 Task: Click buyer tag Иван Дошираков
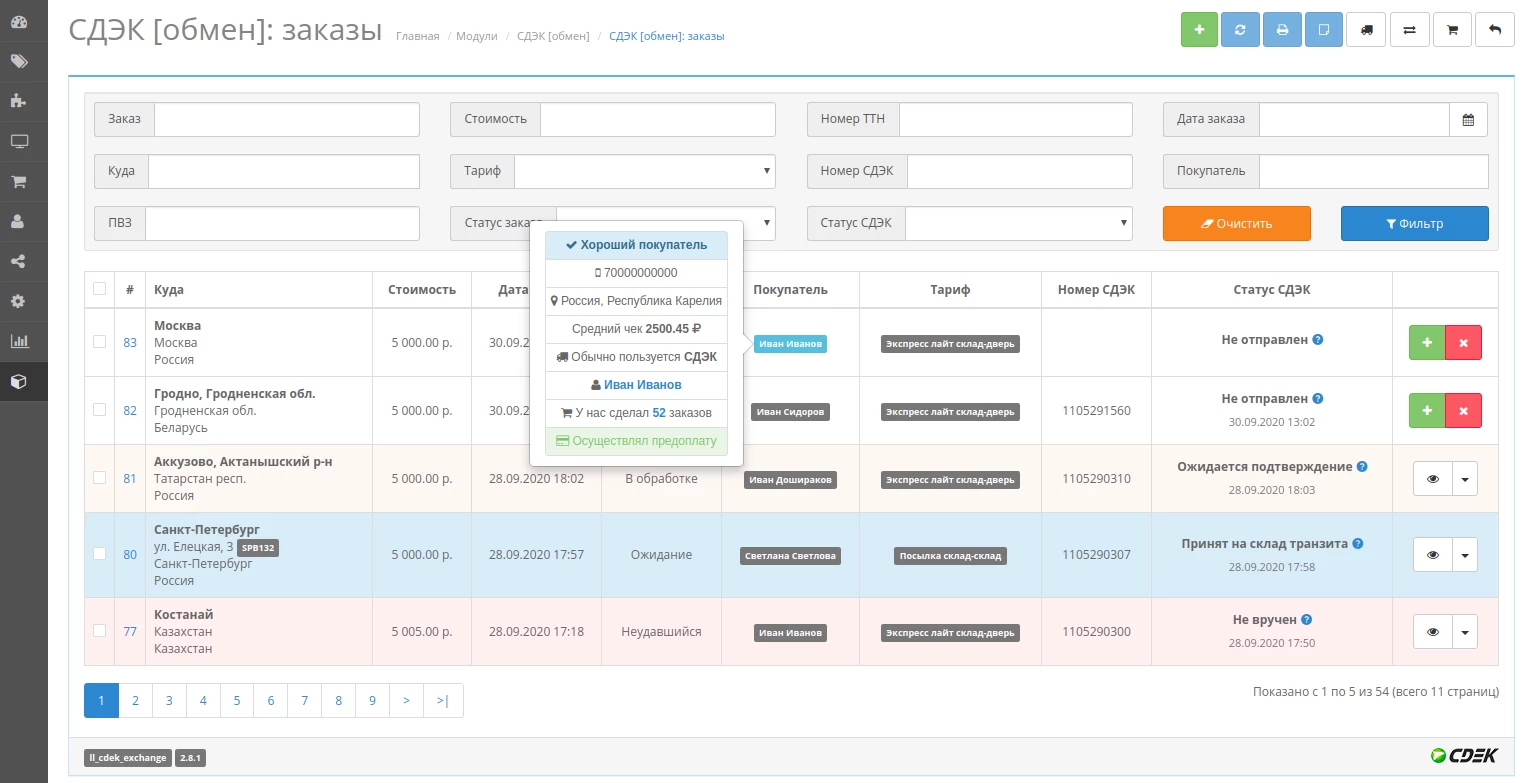coord(790,479)
